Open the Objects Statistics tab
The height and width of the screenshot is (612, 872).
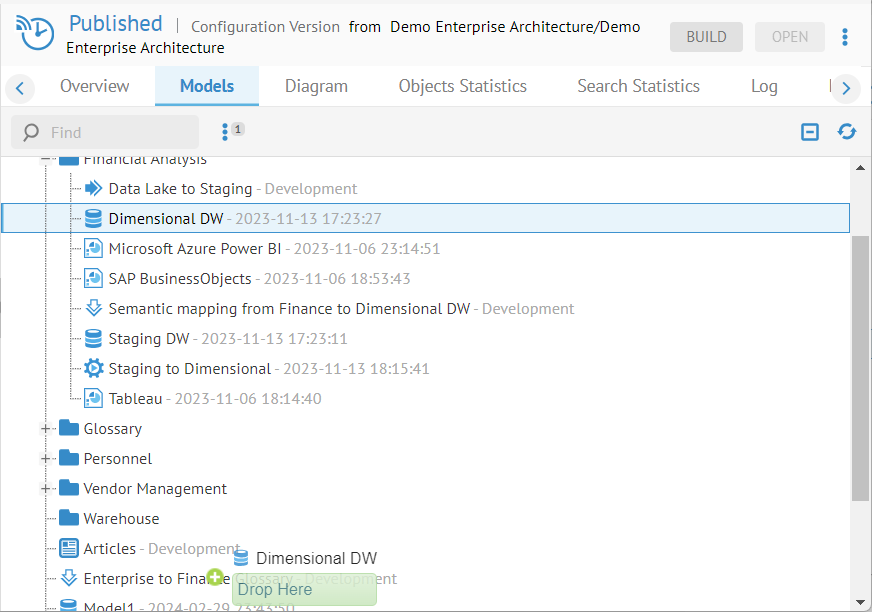(x=462, y=86)
